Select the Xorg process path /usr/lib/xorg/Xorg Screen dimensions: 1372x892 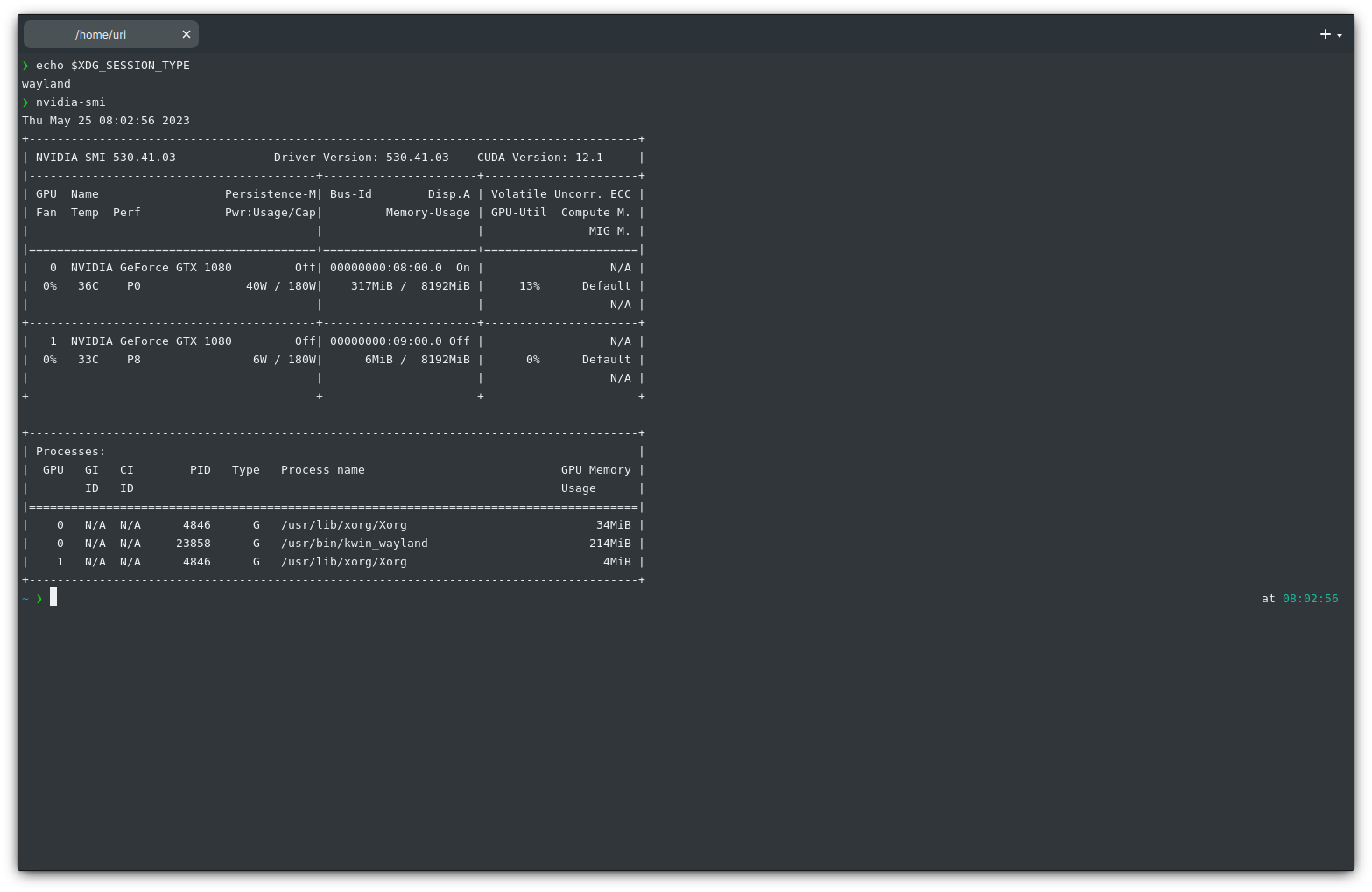coord(343,524)
